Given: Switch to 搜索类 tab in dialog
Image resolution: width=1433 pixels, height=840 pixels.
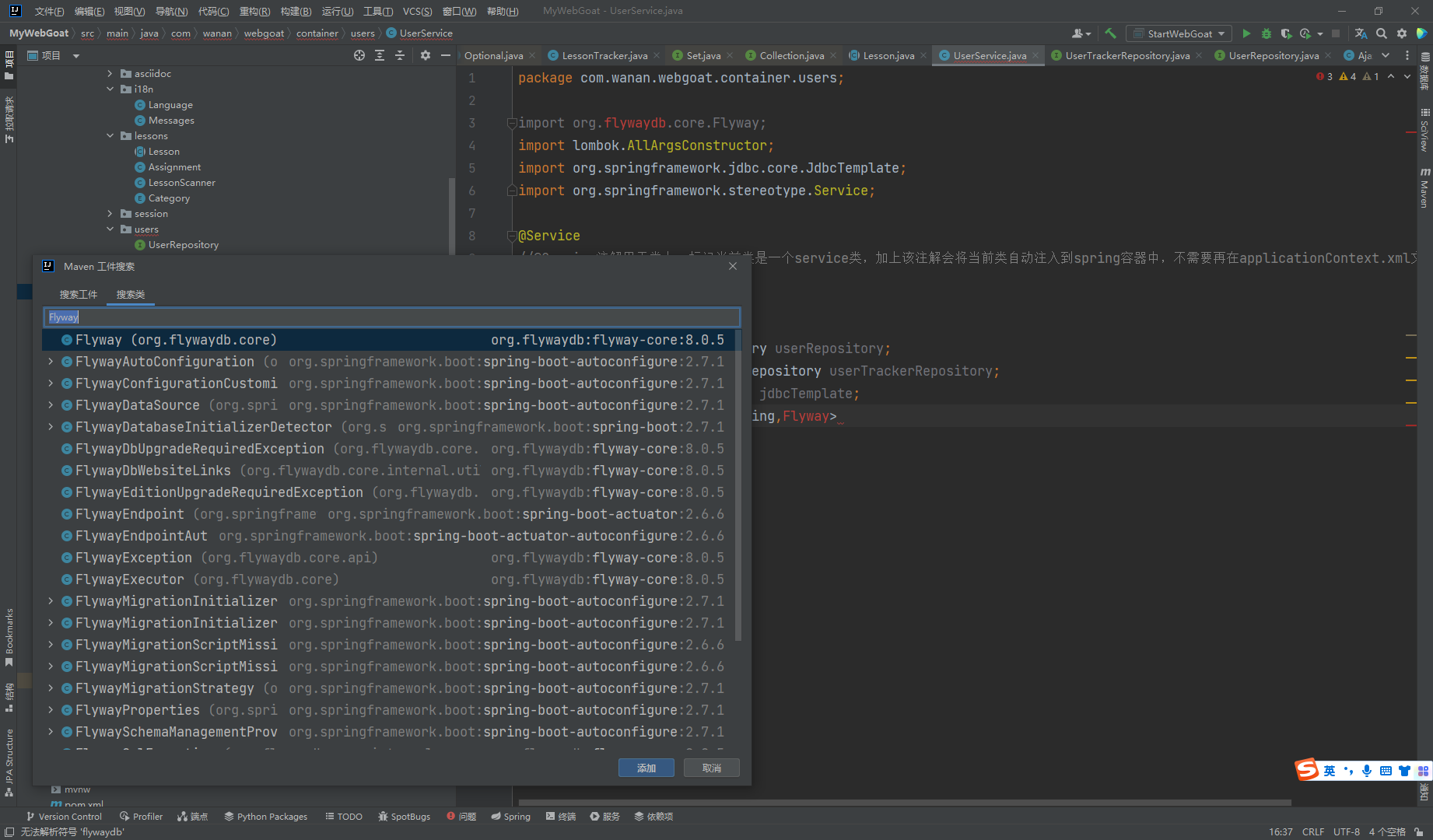Looking at the screenshot, I should tap(131, 295).
